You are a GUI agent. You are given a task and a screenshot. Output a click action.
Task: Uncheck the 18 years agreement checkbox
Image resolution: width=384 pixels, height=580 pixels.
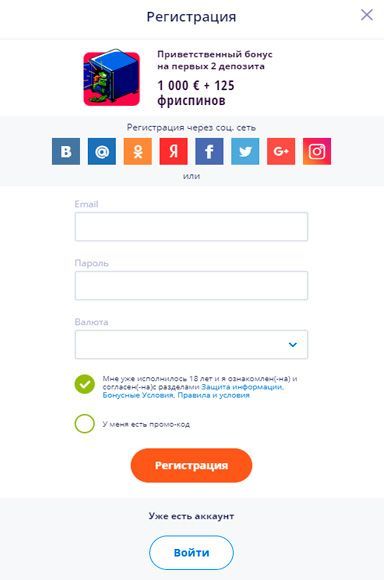click(x=85, y=384)
